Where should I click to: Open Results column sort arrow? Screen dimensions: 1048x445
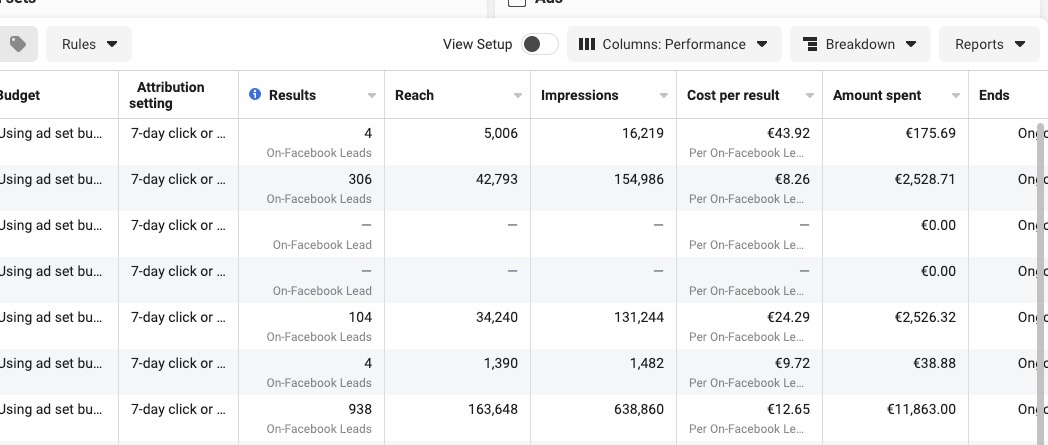(372, 96)
